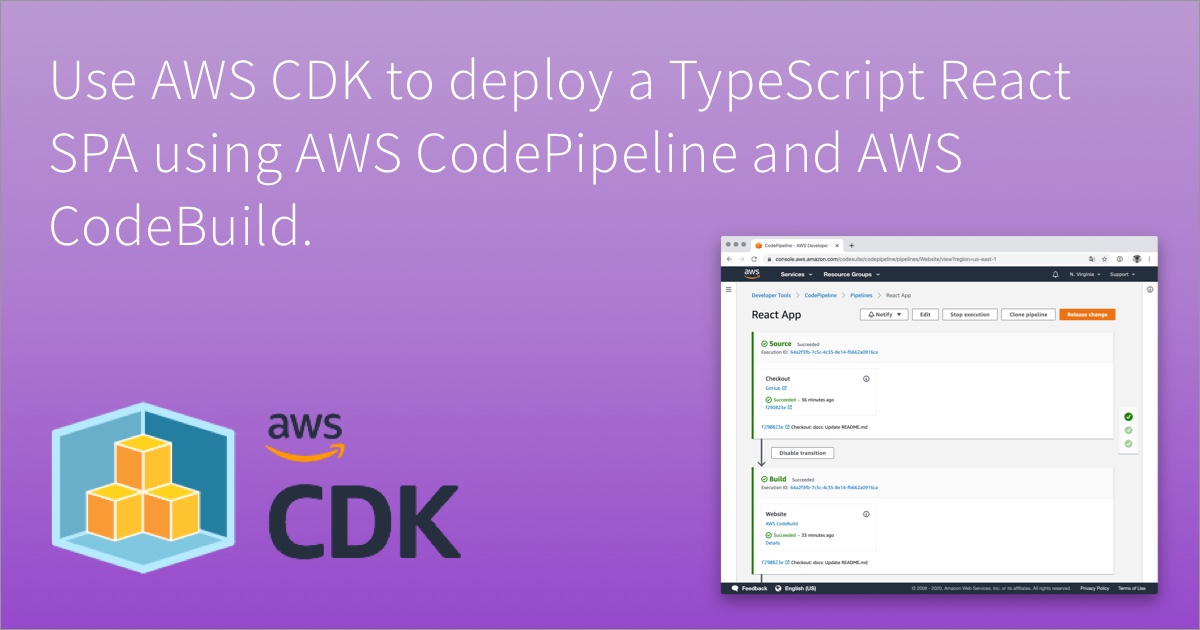This screenshot has height=630, width=1200.
Task: Open the Chrome three-dot menu
Action: coord(1149,258)
